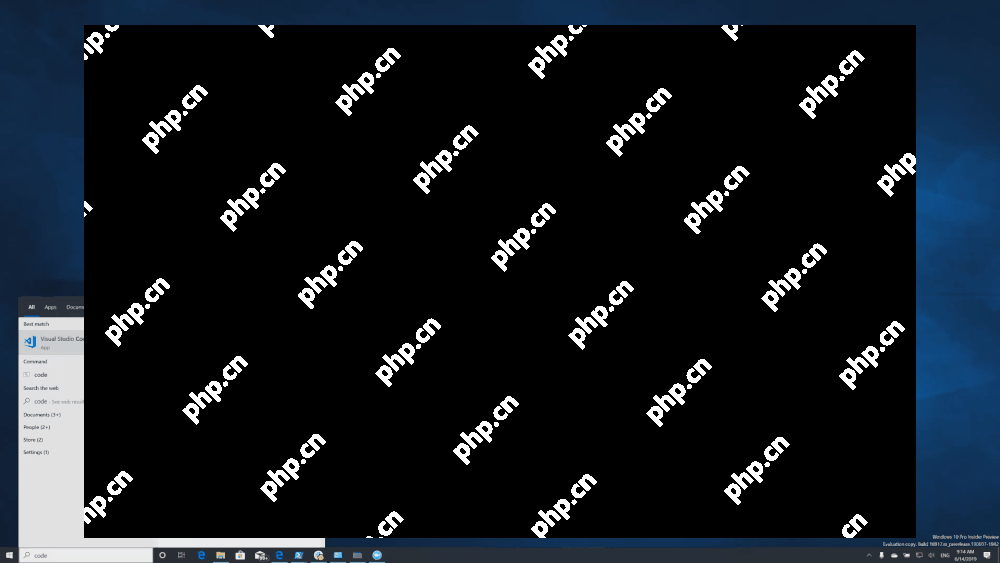The height and width of the screenshot is (563, 1000).
Task: Open the volume speaker control
Action: click(x=931, y=555)
